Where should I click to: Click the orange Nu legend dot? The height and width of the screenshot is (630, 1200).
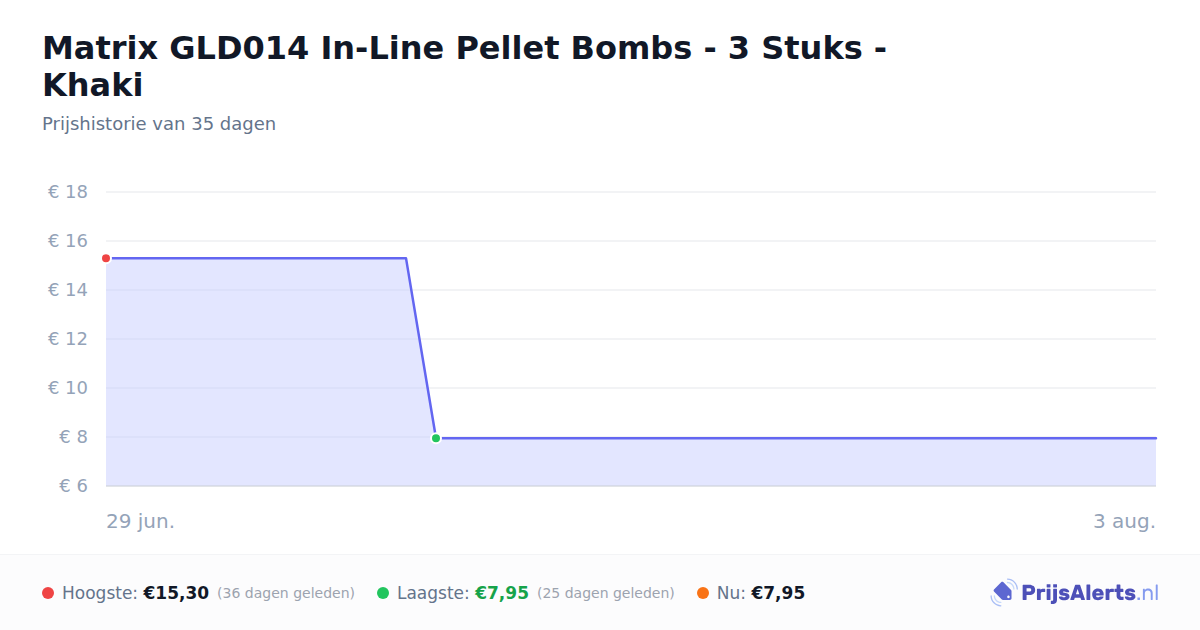point(703,593)
